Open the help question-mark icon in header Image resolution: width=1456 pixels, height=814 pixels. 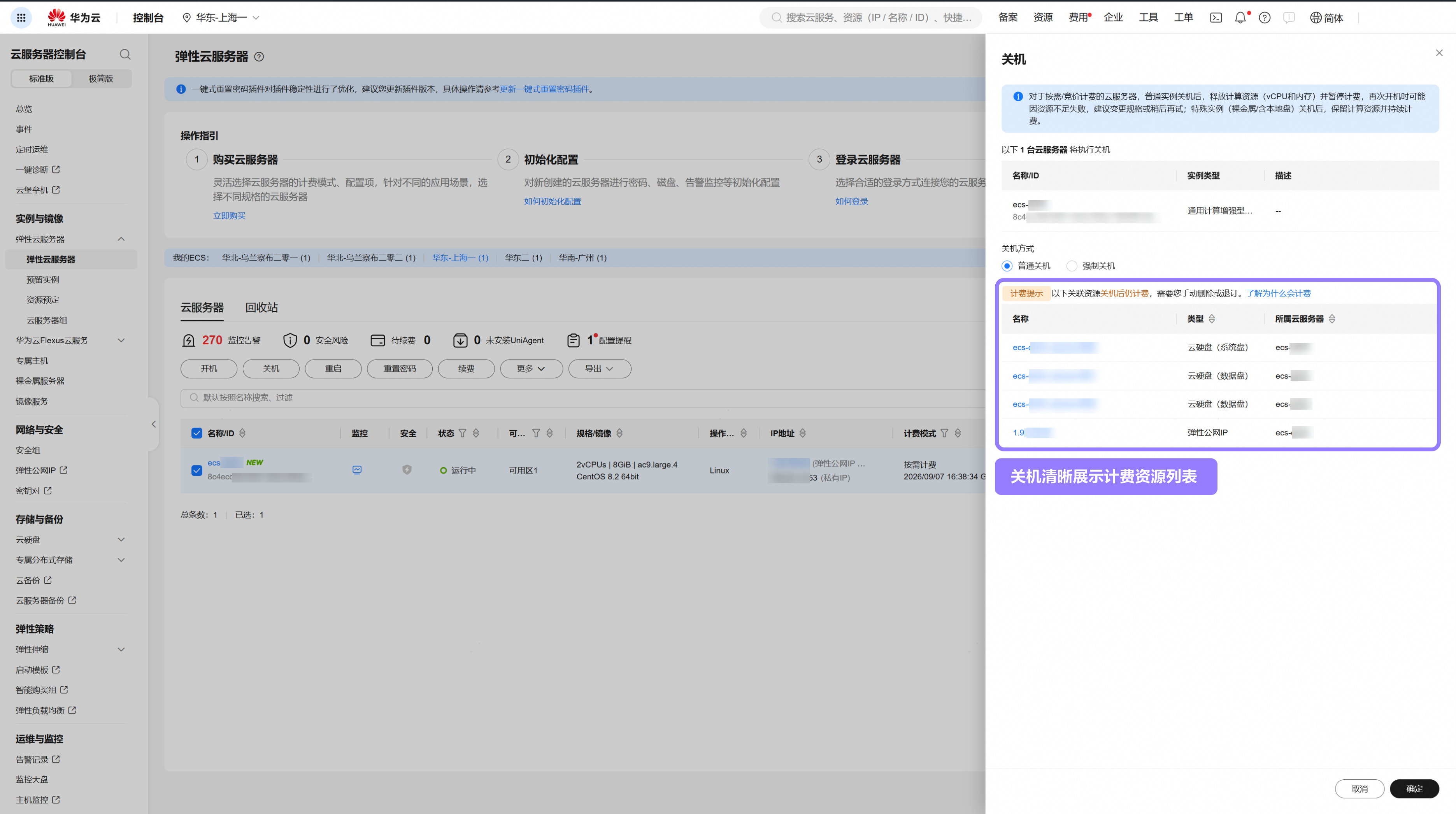(1265, 18)
